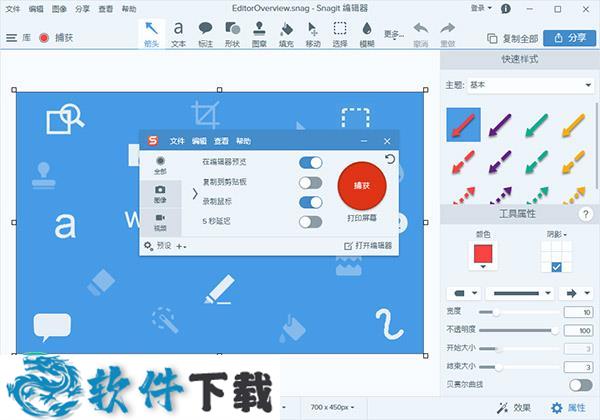Toggle the 5 second delay switch

click(x=310, y=222)
